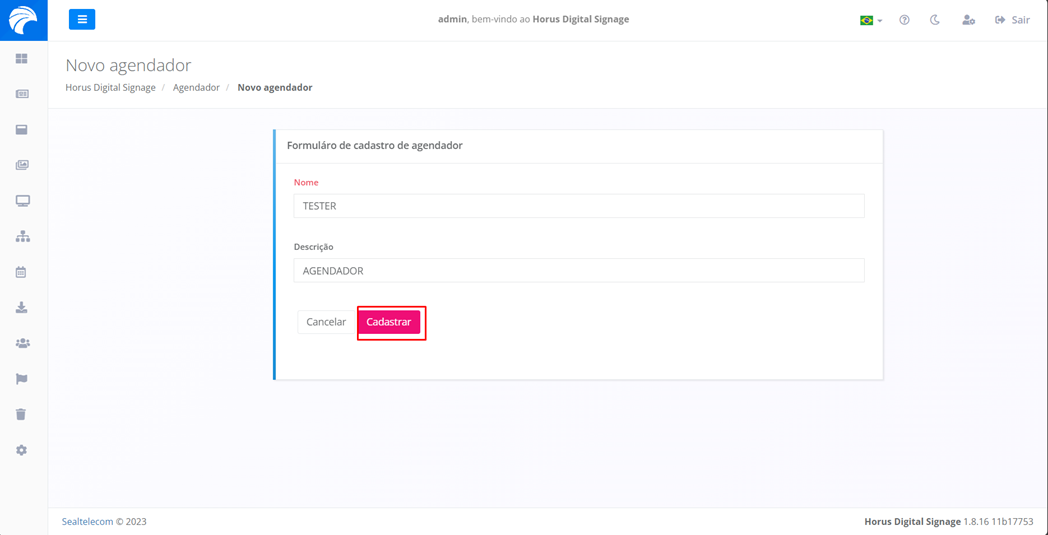Click the flag icon in sidebar
Screen dimensions: 1048x535
(21, 379)
